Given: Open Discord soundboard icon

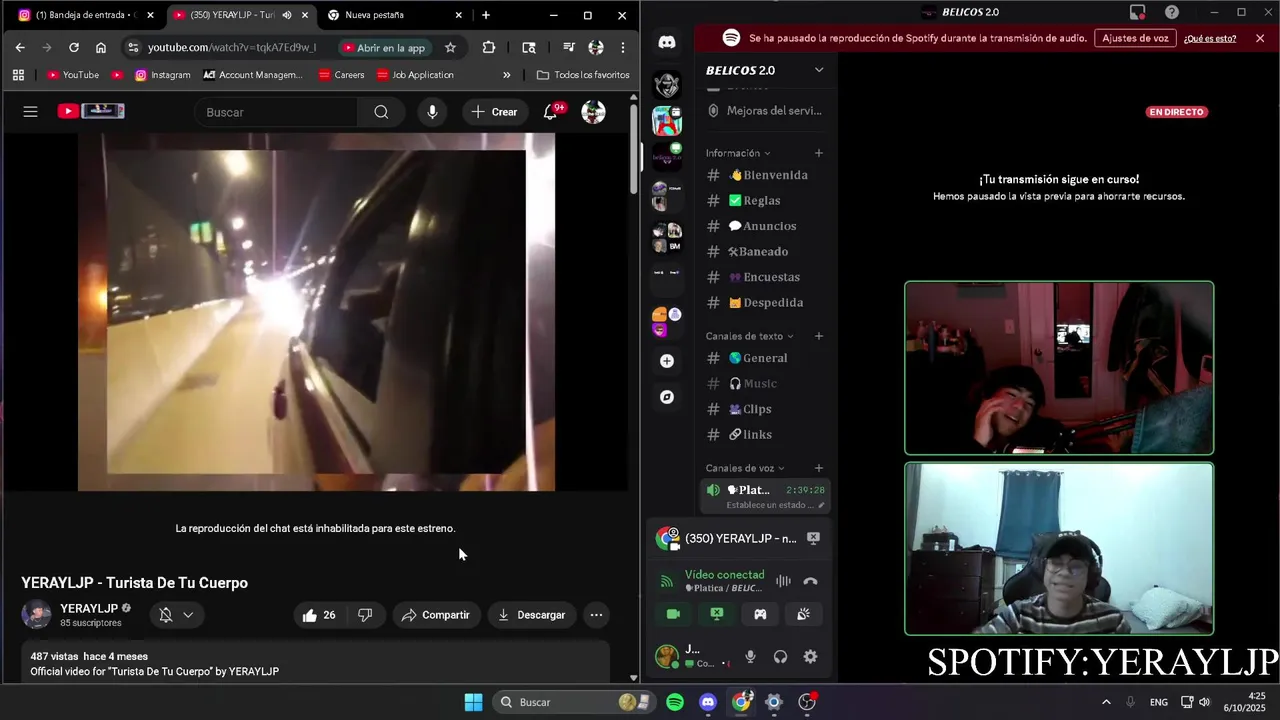Looking at the screenshot, I should coord(803,614).
